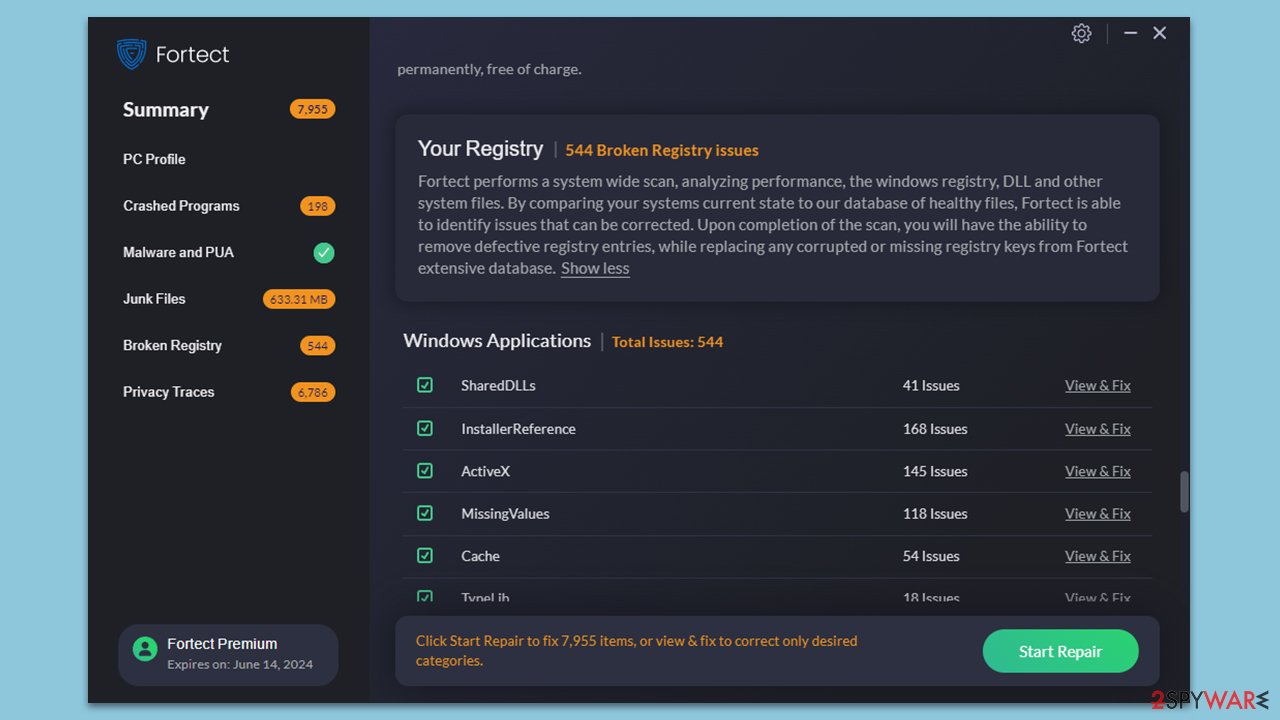Click the 168 Issues count
Image resolution: width=1280 pixels, height=720 pixels.
pos(935,428)
